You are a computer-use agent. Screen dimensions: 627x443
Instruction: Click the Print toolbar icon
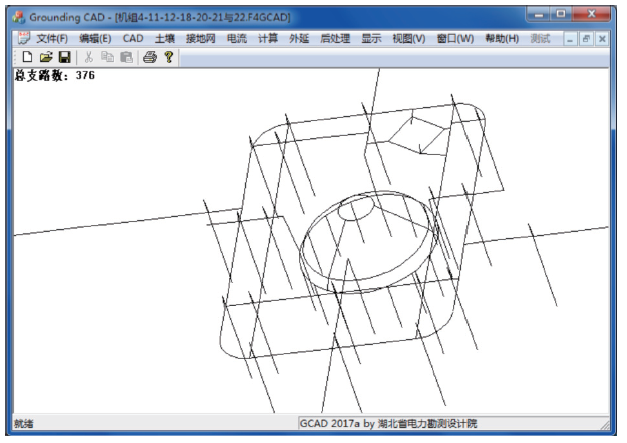(x=150, y=58)
